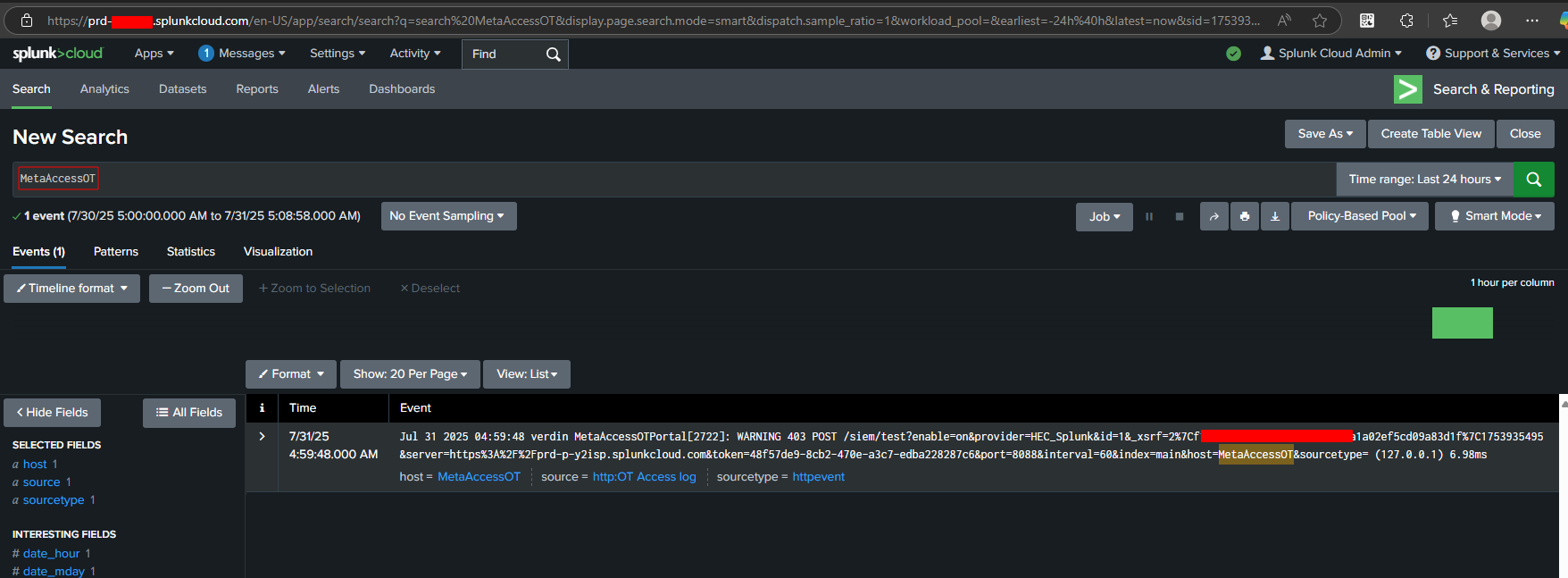The width and height of the screenshot is (1568, 578).
Task: Click the Zoom Out timeline button
Action: point(196,289)
